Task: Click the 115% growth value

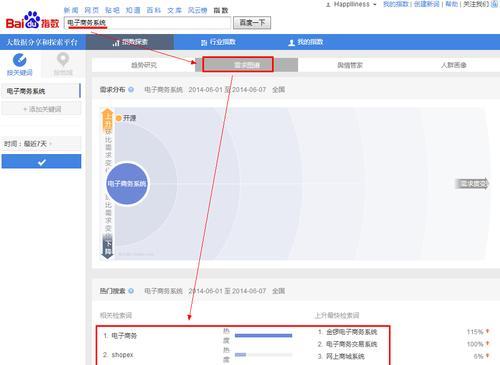Action: 475,332
